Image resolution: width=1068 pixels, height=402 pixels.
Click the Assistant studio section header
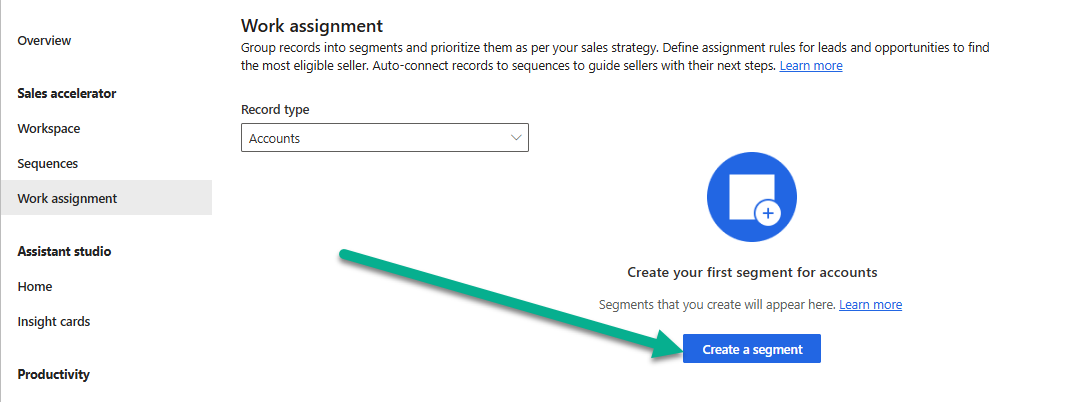(x=64, y=251)
